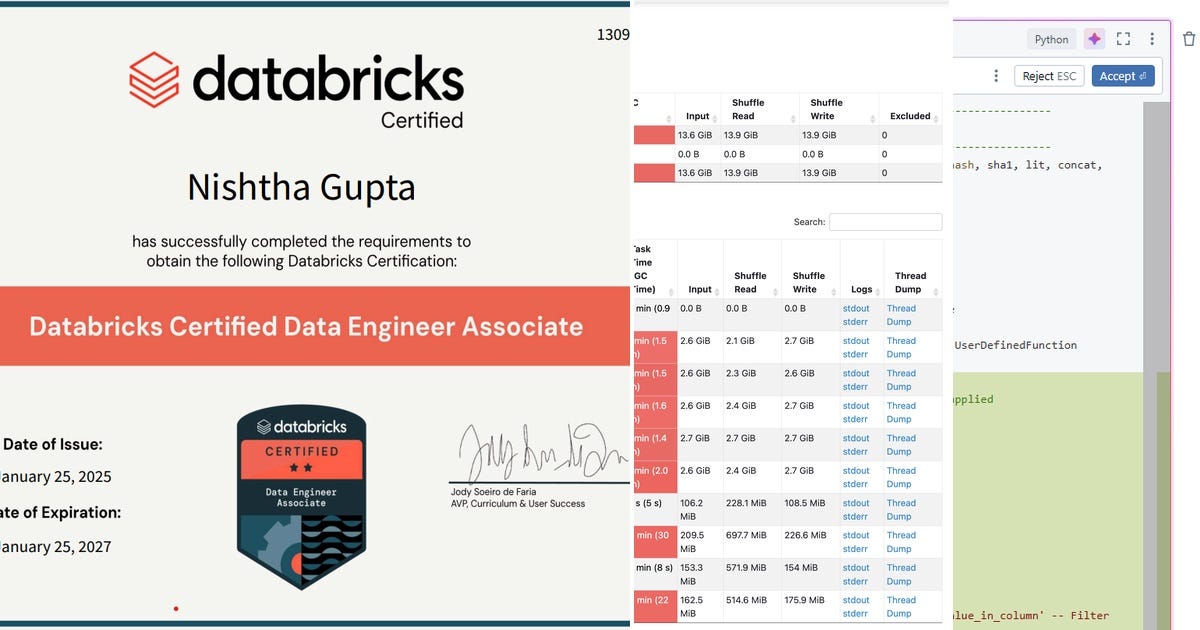Open the Databricks Assistant sparkle icon
1200x630 pixels.
1094,38
